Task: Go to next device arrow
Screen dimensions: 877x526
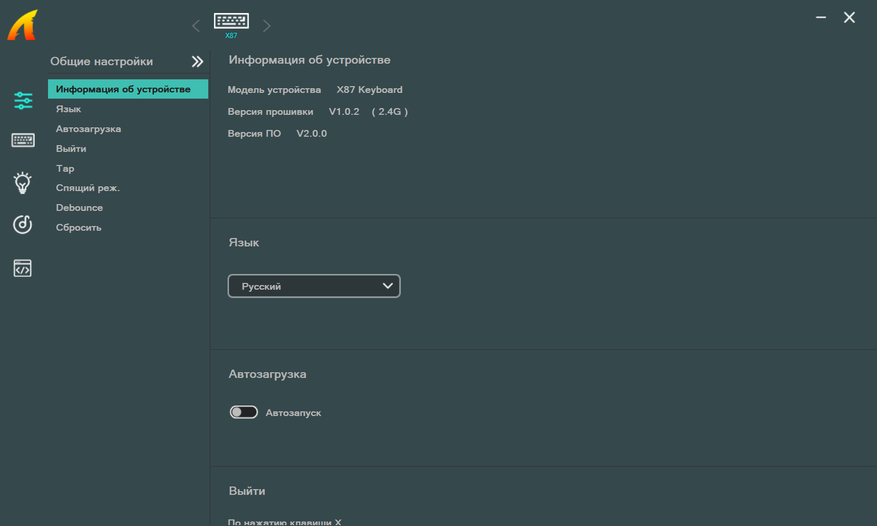Action: [x=267, y=26]
